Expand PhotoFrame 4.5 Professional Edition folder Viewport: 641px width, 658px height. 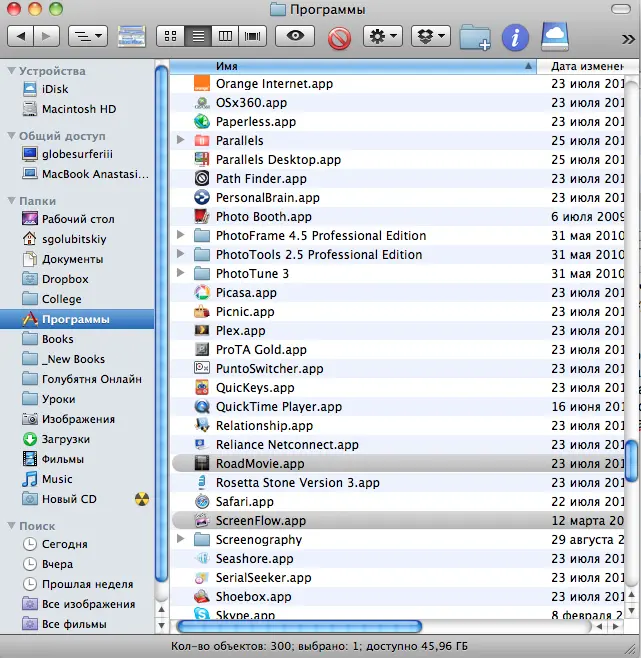[181, 235]
